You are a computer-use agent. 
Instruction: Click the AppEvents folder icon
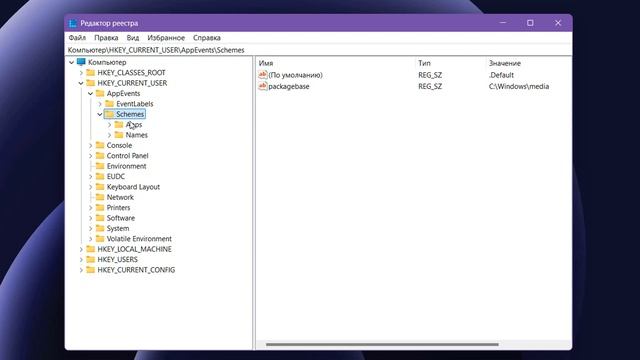click(x=100, y=93)
